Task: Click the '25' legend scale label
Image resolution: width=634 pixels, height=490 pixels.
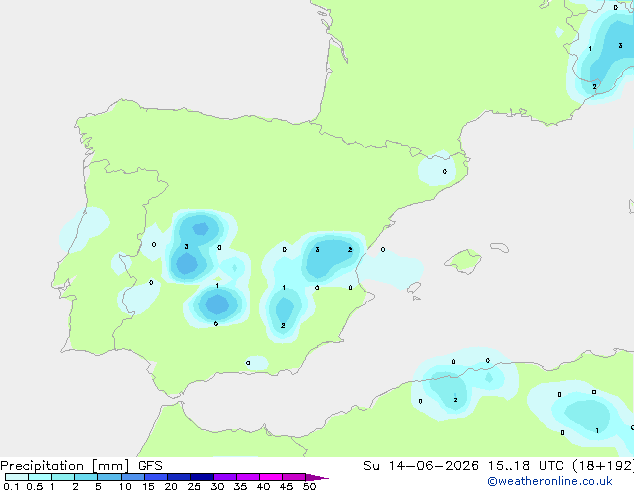Action: [x=194, y=486]
